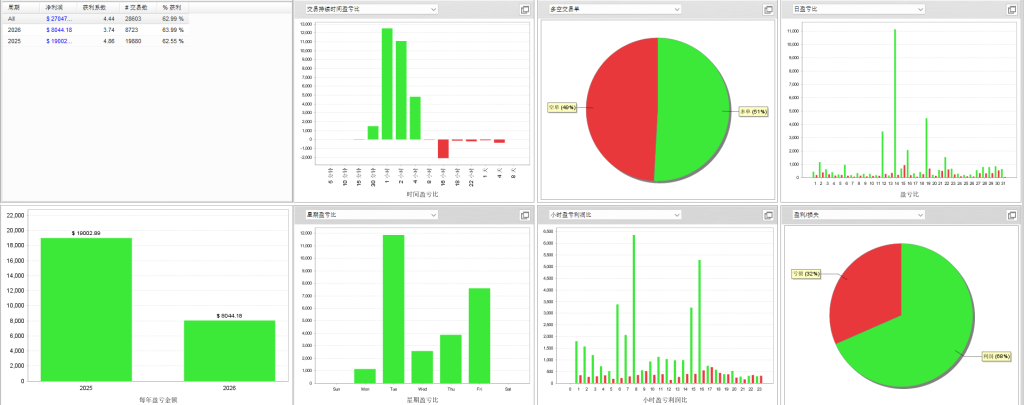Sort table by 获利系数 column header
Viewport: 1024px width, 405px height.
click(x=96, y=7)
